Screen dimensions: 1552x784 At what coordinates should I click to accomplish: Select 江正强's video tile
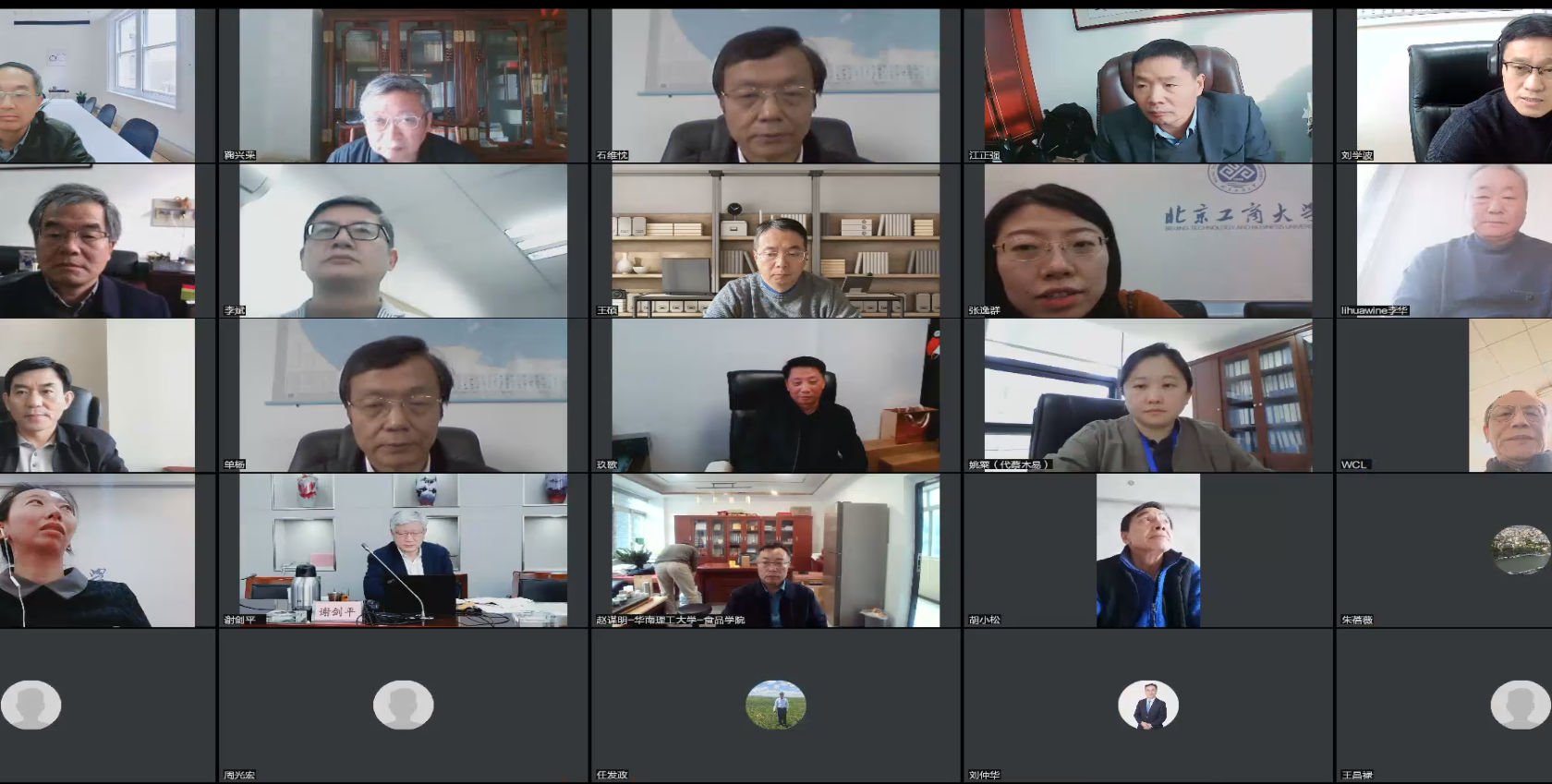[1148, 86]
